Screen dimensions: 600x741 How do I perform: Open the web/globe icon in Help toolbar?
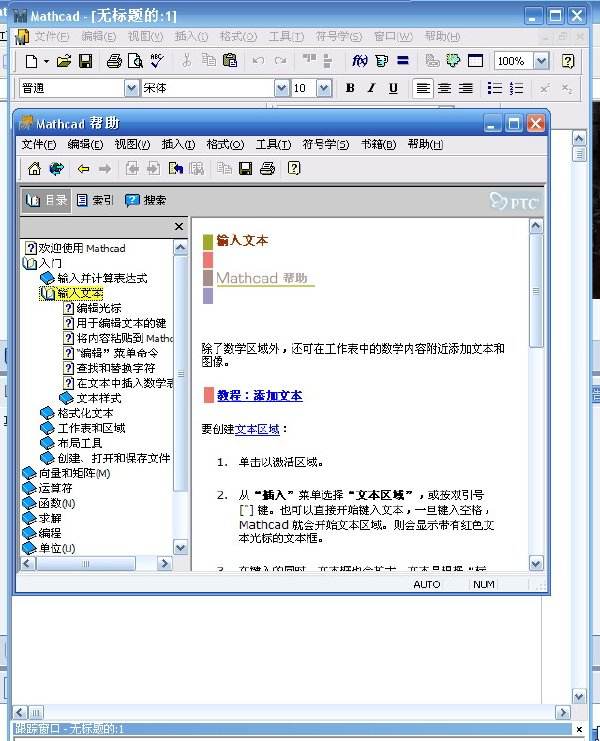[56, 169]
